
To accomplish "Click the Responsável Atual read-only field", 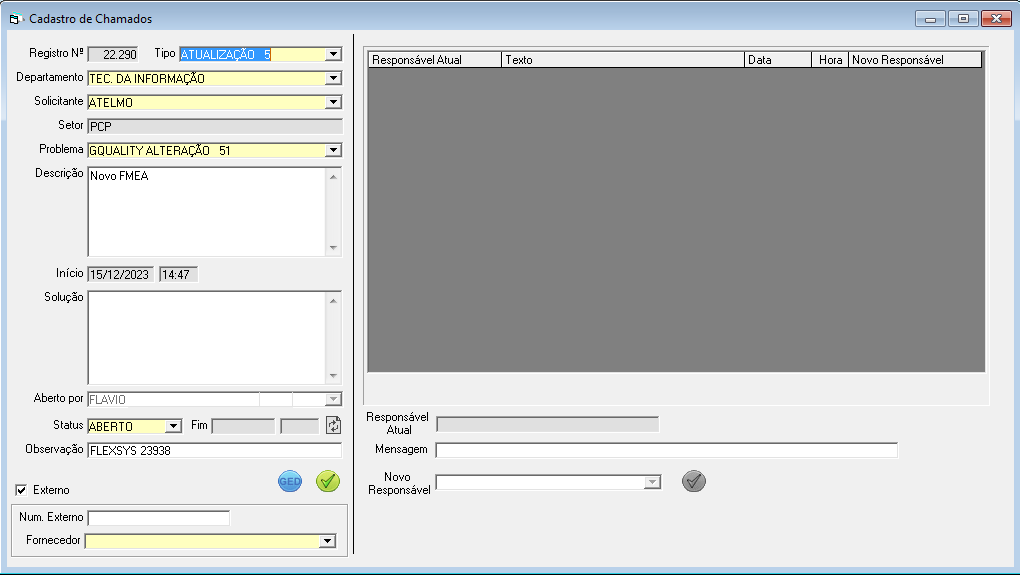I will pos(547,425).
